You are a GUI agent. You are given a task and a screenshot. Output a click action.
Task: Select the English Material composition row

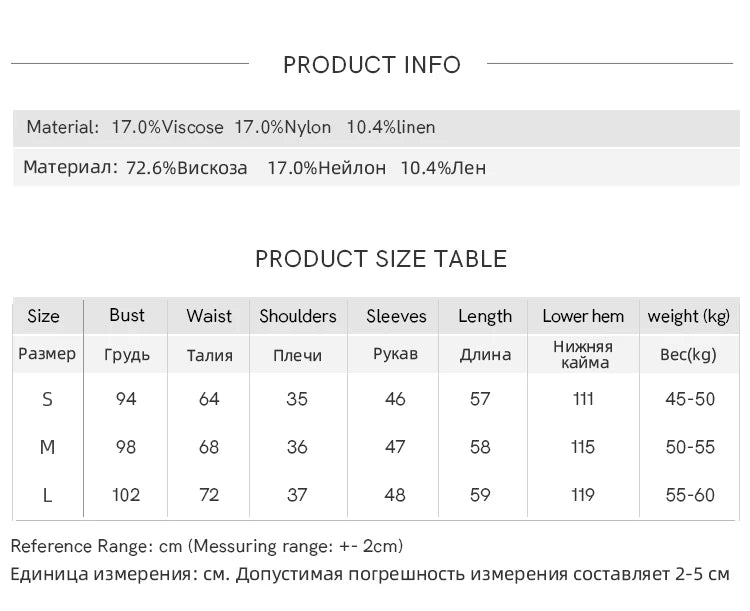pyautogui.click(x=376, y=128)
